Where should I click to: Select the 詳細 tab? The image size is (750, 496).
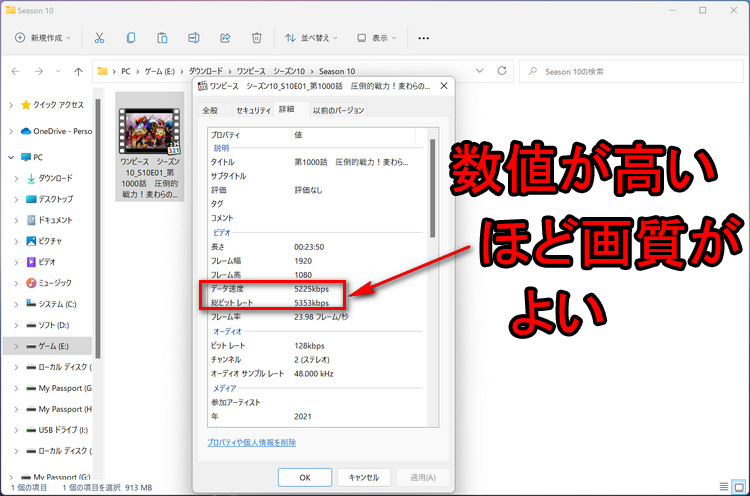[287, 110]
